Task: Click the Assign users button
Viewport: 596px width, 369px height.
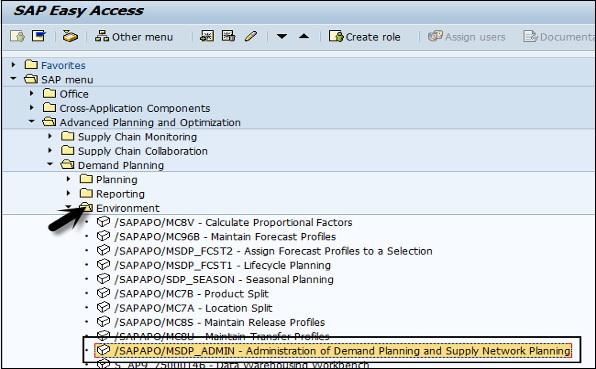Action: (466, 37)
